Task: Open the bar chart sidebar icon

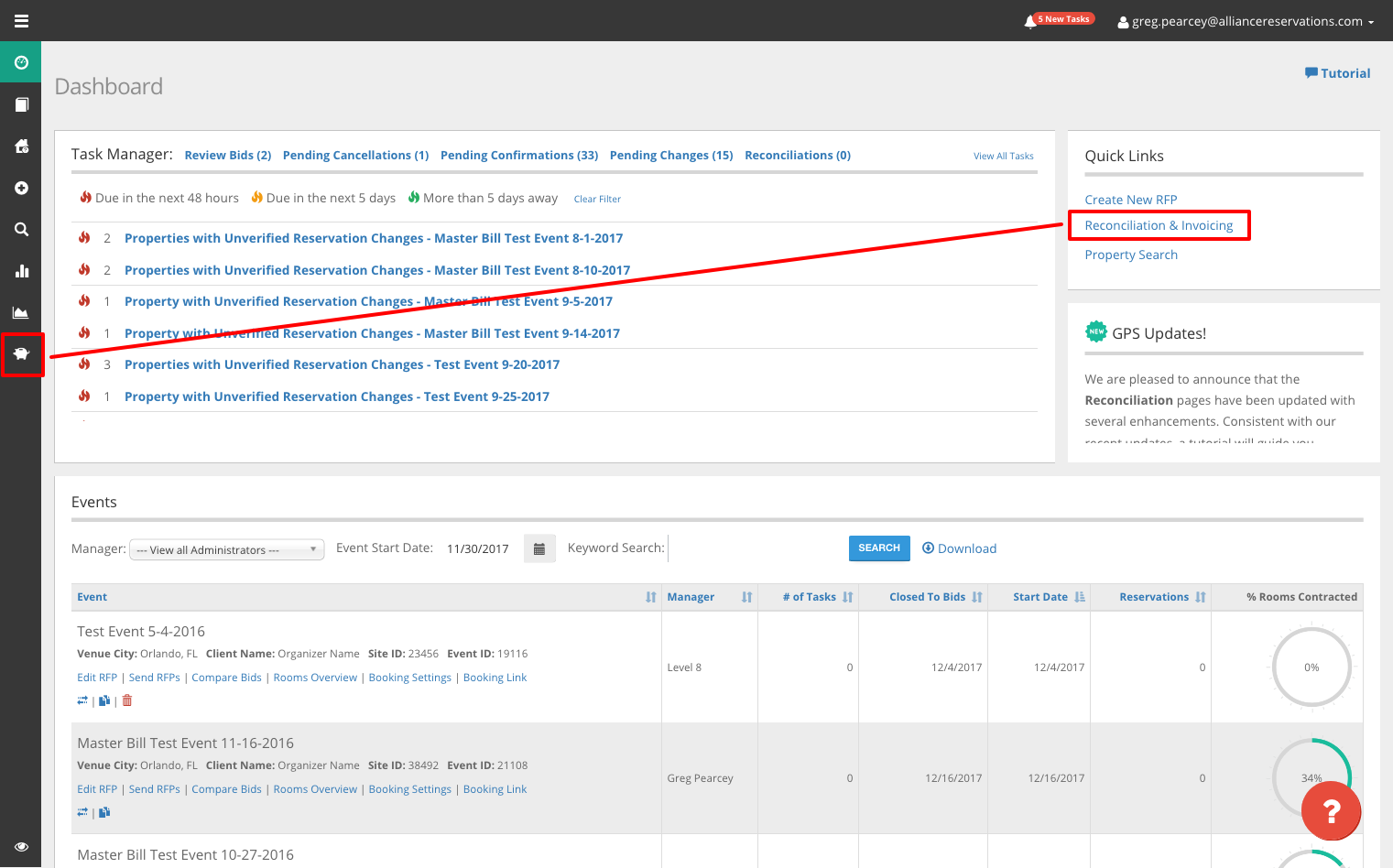Action: coord(21,271)
